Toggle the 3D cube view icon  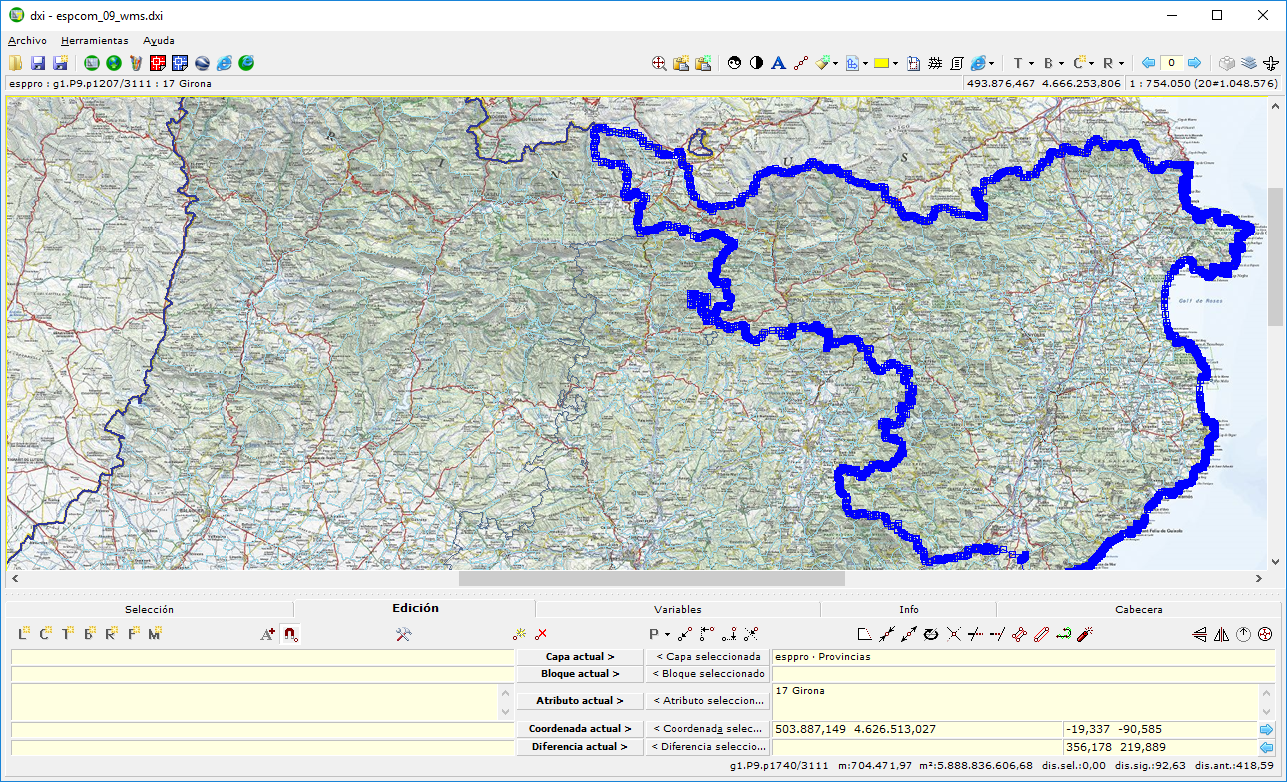tap(1227, 63)
